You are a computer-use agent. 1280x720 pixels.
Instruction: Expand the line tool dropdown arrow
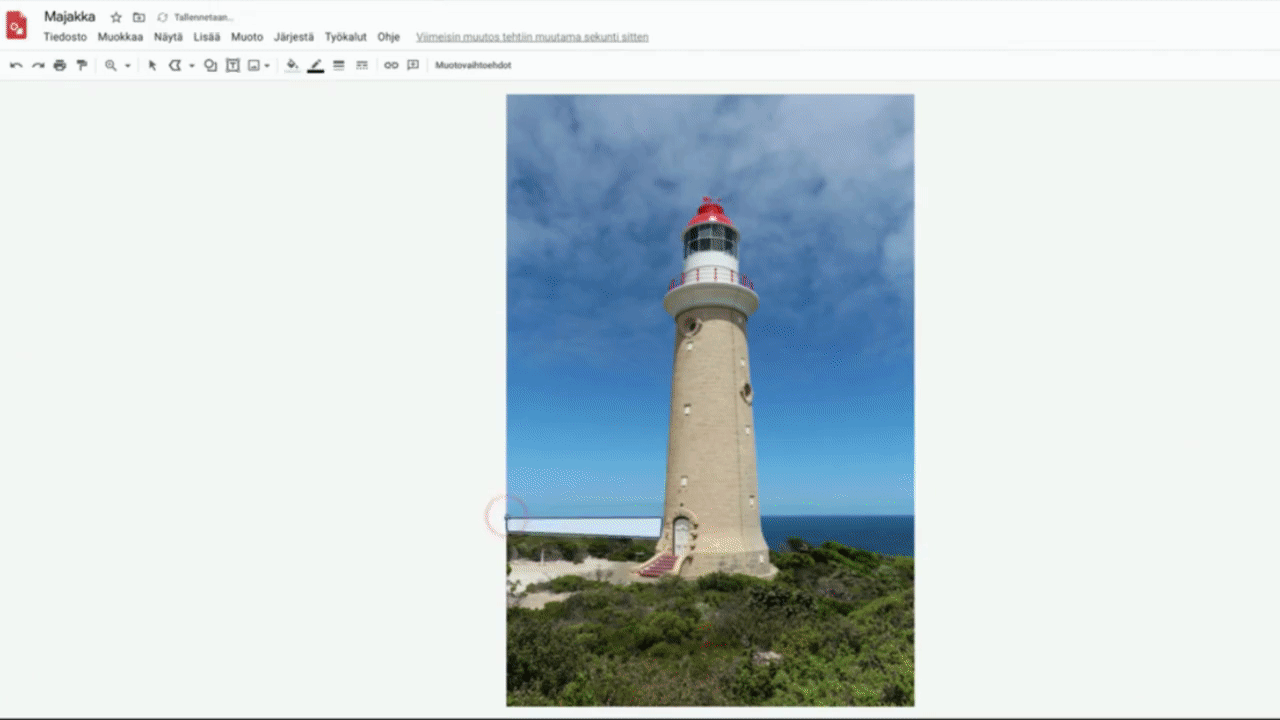pyautogui.click(x=191, y=66)
